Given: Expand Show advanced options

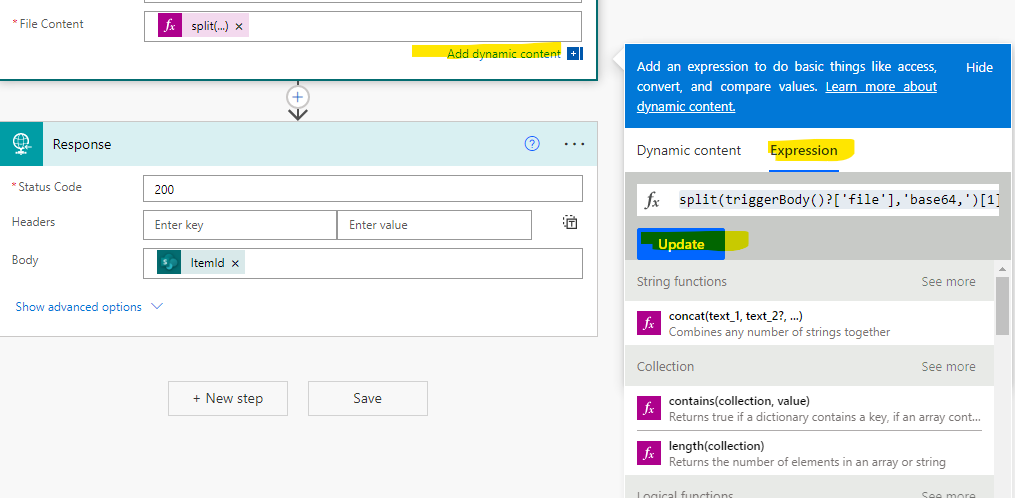Looking at the screenshot, I should pos(88,307).
